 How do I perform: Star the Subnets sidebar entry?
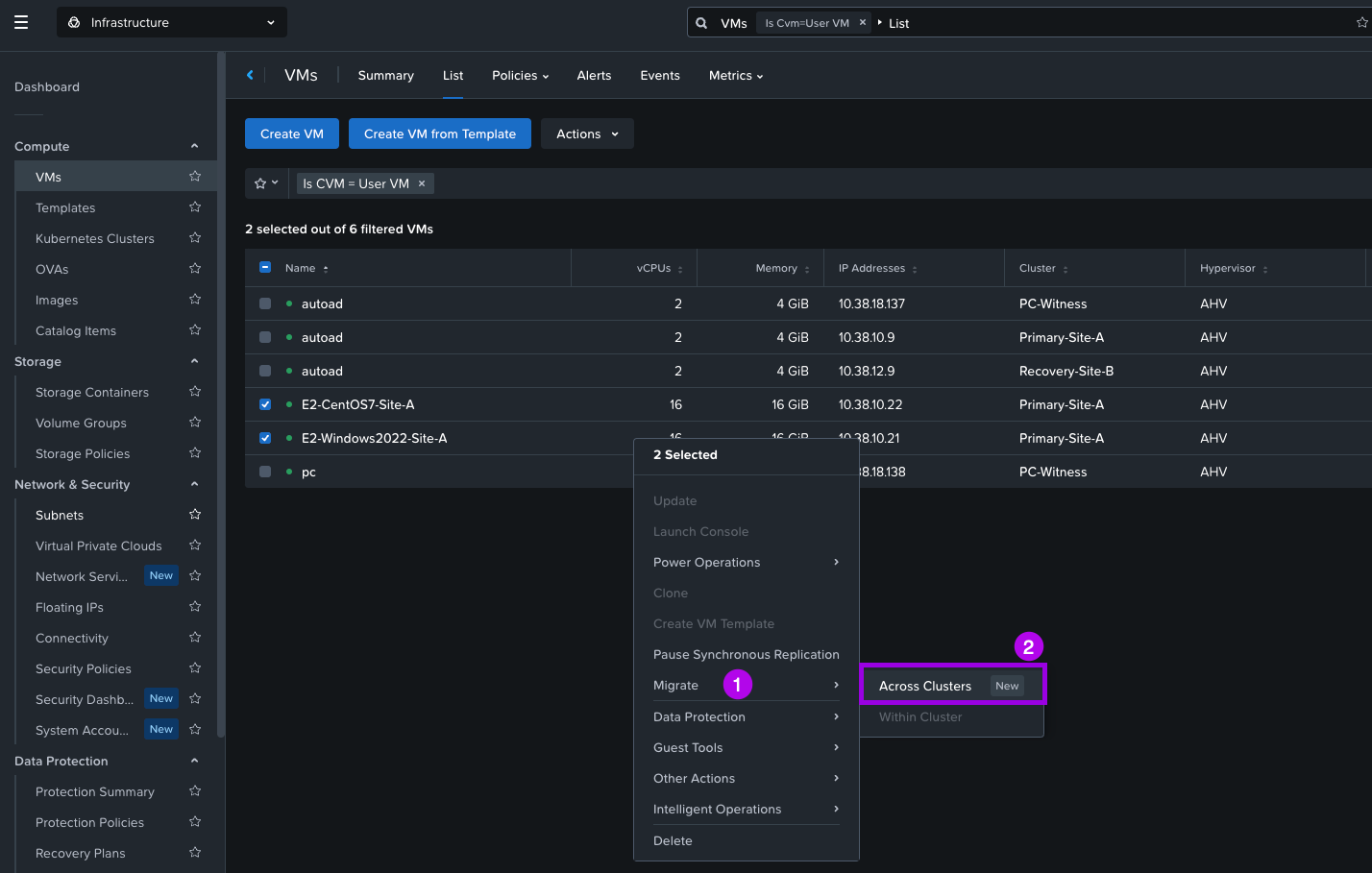[195, 515]
